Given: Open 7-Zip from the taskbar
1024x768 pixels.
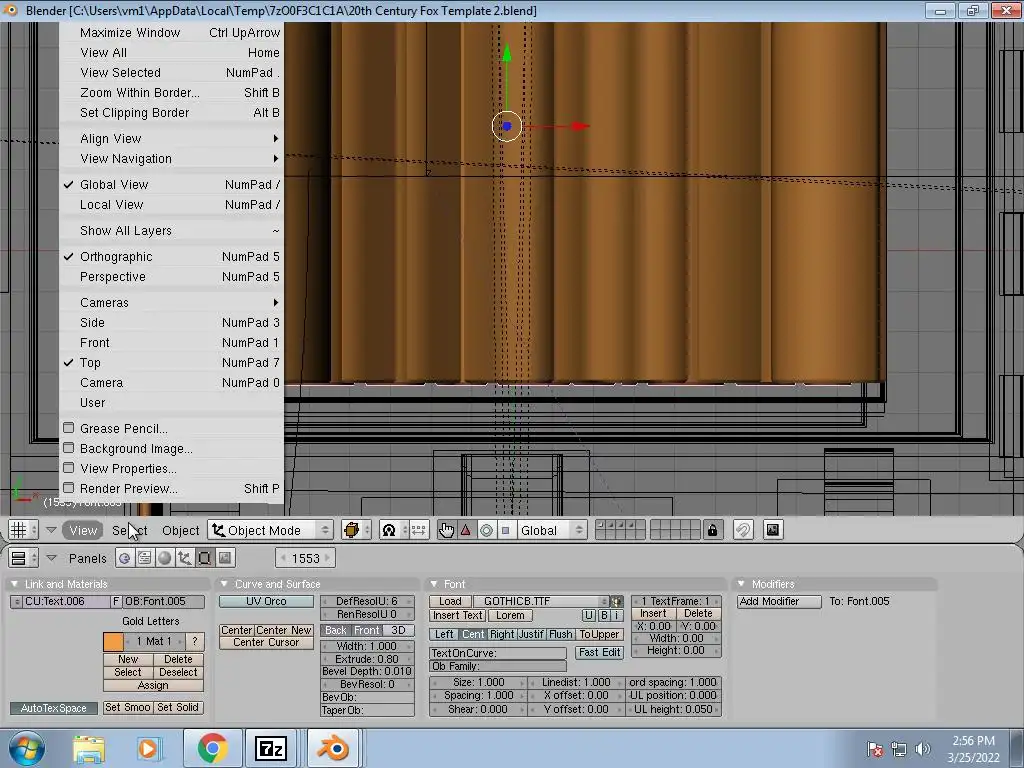Looking at the screenshot, I should tap(271, 748).
